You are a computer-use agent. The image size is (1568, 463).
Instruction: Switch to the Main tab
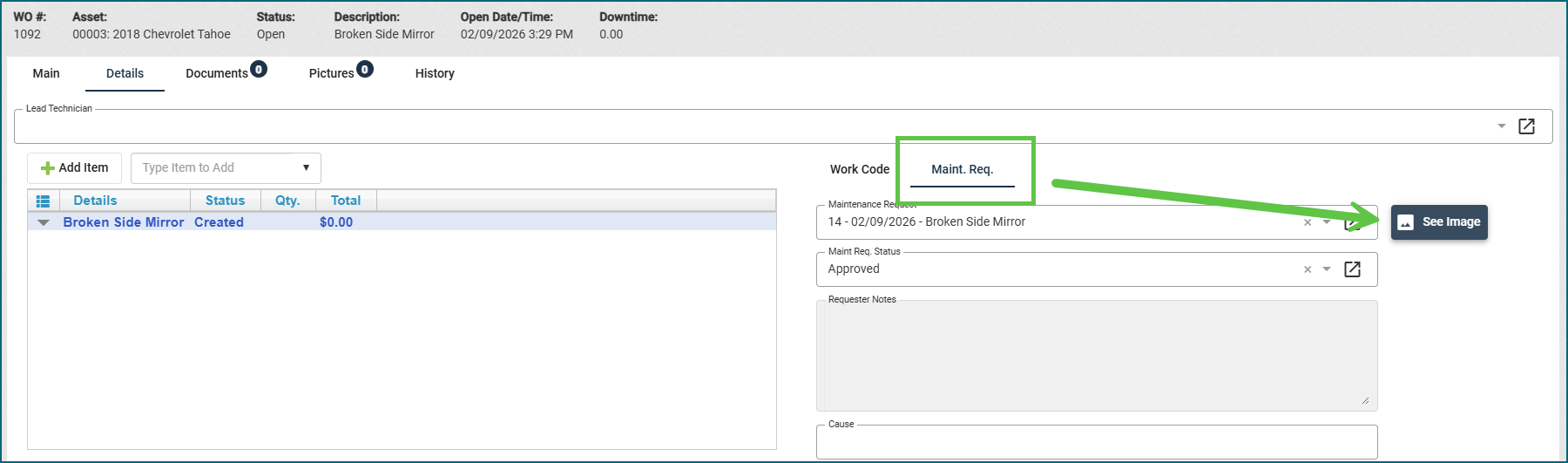[46, 73]
